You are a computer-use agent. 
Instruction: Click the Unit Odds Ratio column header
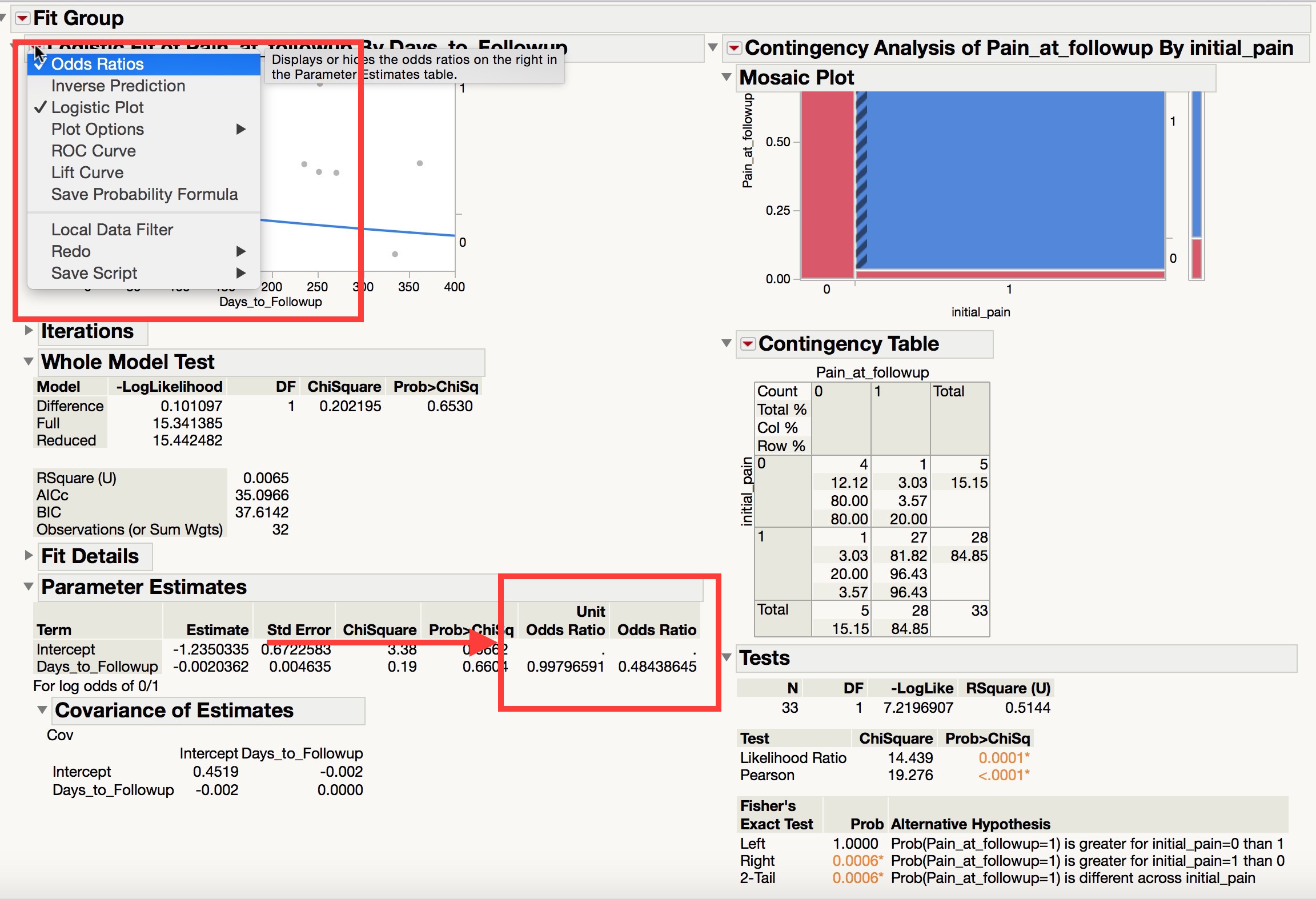pos(565,621)
